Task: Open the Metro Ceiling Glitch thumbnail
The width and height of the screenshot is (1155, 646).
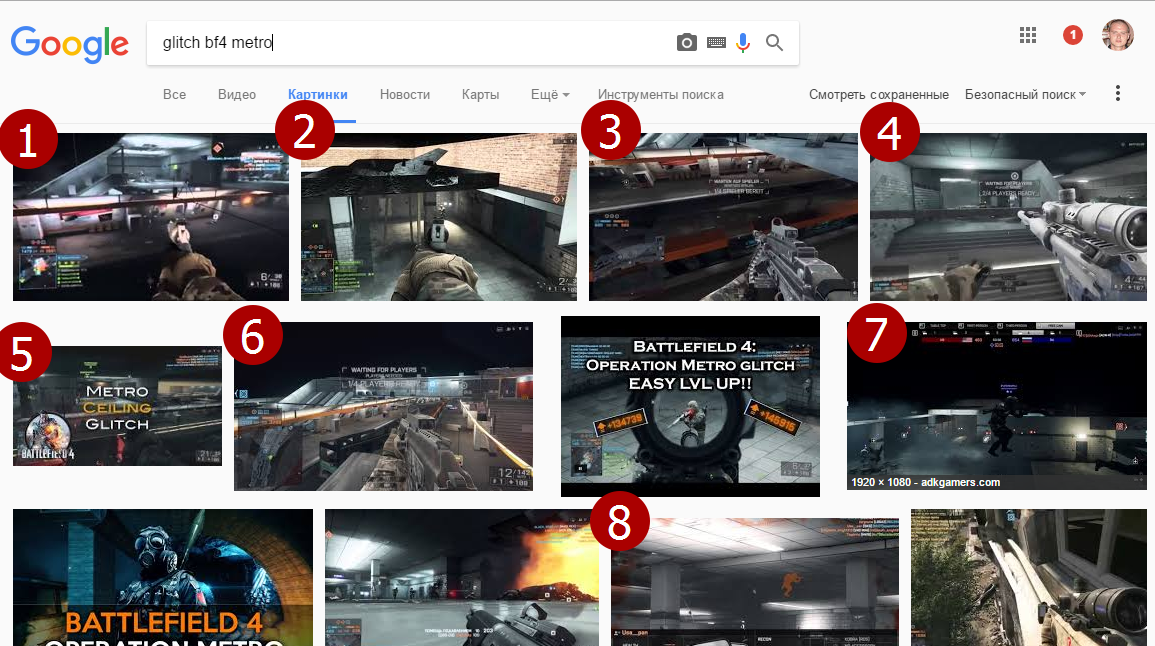Action: [x=117, y=406]
